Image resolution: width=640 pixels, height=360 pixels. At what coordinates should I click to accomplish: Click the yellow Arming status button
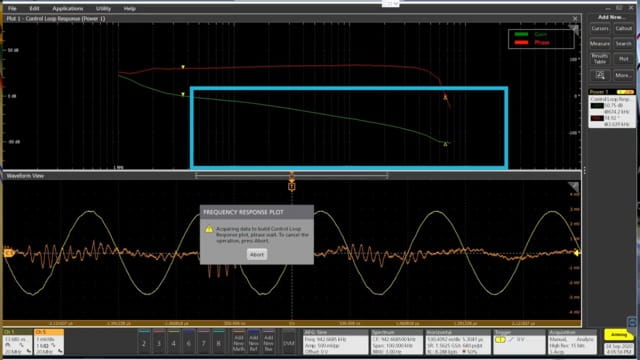click(619, 335)
